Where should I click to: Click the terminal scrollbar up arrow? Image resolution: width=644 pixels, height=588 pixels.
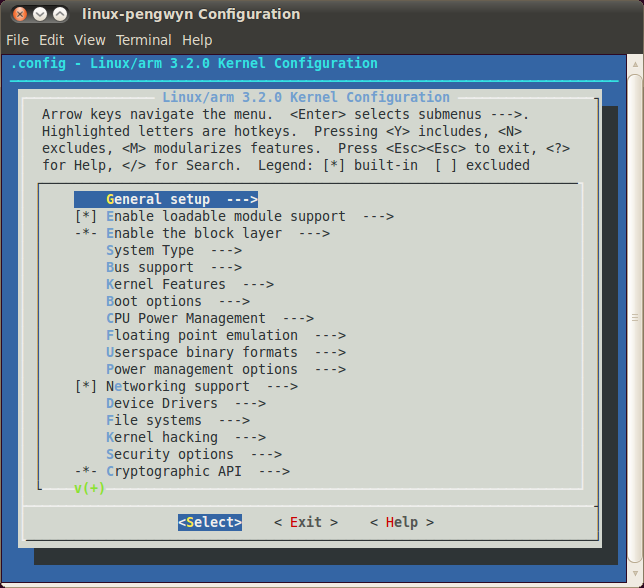(635, 64)
